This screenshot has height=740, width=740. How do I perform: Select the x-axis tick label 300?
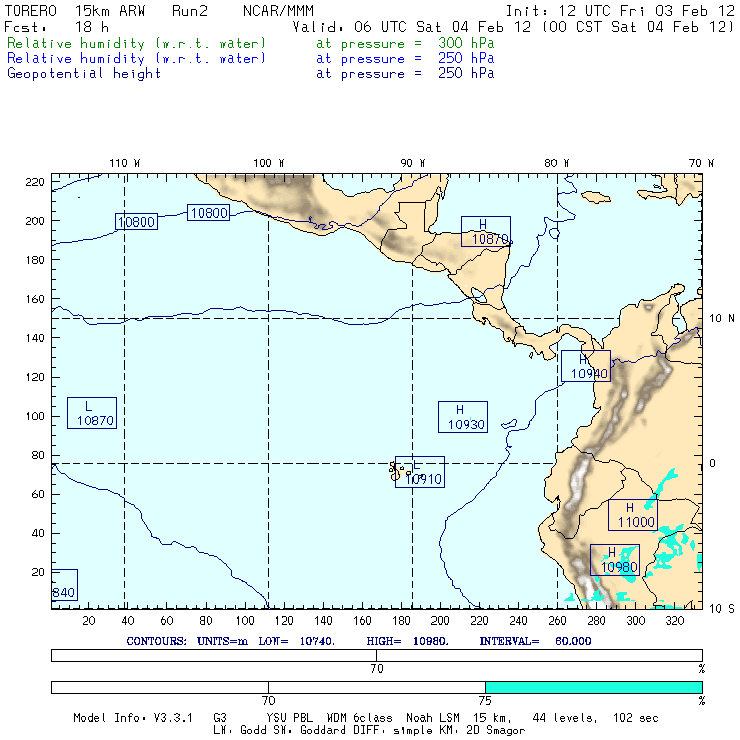tap(635, 621)
